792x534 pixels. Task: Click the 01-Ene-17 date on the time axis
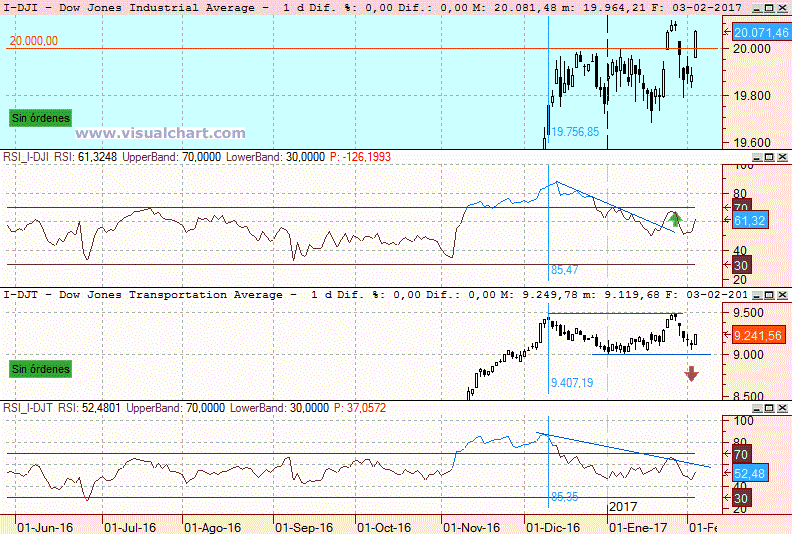tap(638, 527)
